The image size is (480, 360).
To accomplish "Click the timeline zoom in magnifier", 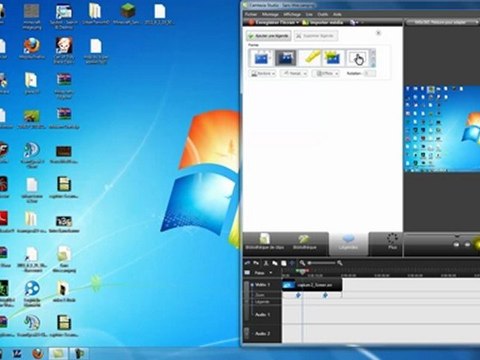I will click(x=340, y=263).
